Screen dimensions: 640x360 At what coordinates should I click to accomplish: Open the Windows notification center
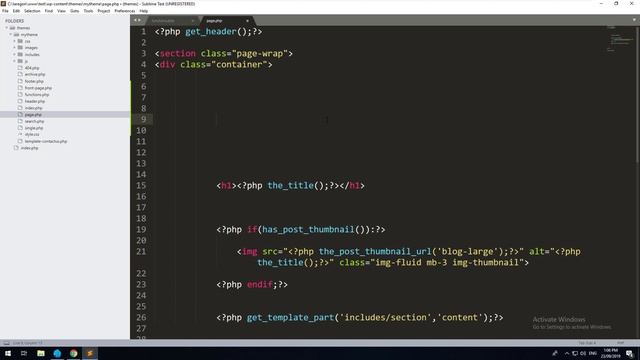pos(630,353)
